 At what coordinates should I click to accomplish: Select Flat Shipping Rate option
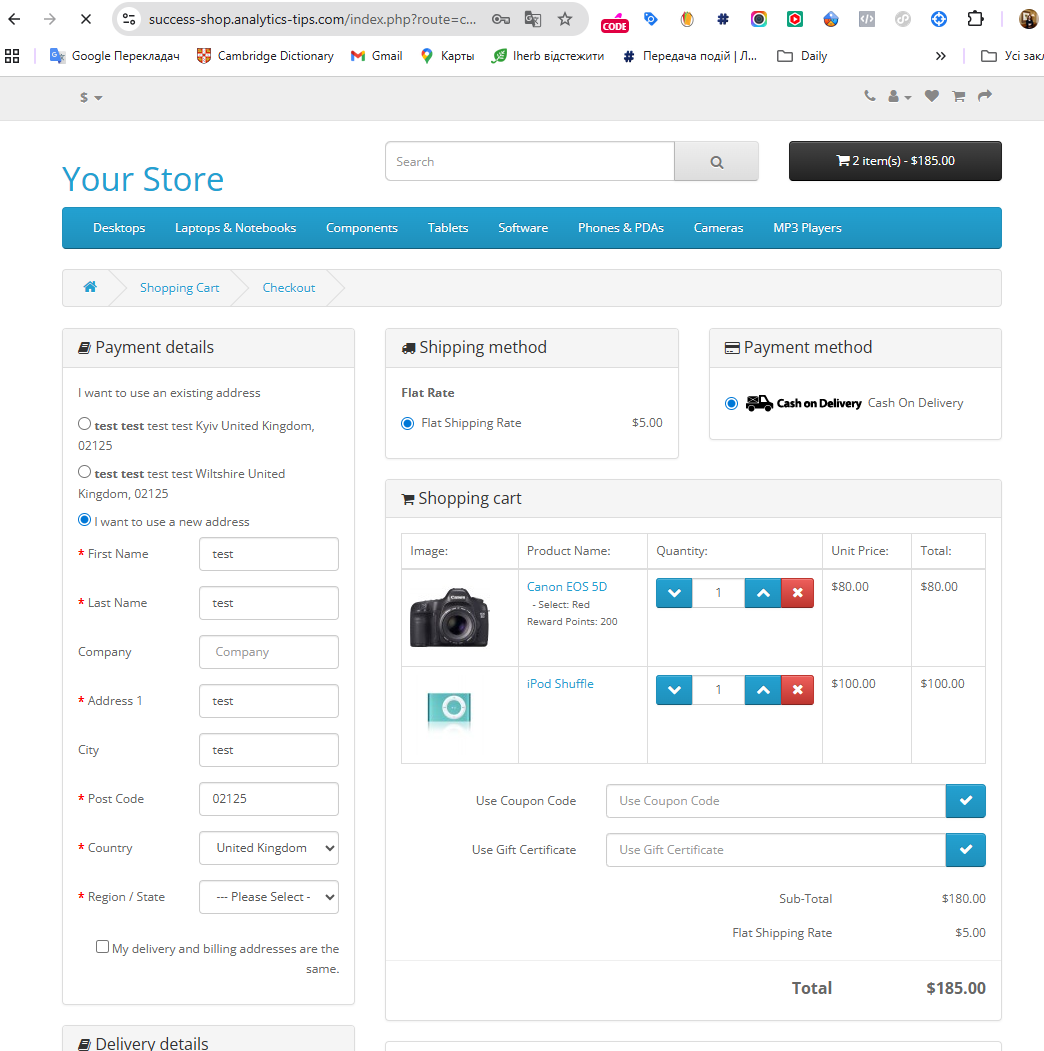(x=407, y=424)
